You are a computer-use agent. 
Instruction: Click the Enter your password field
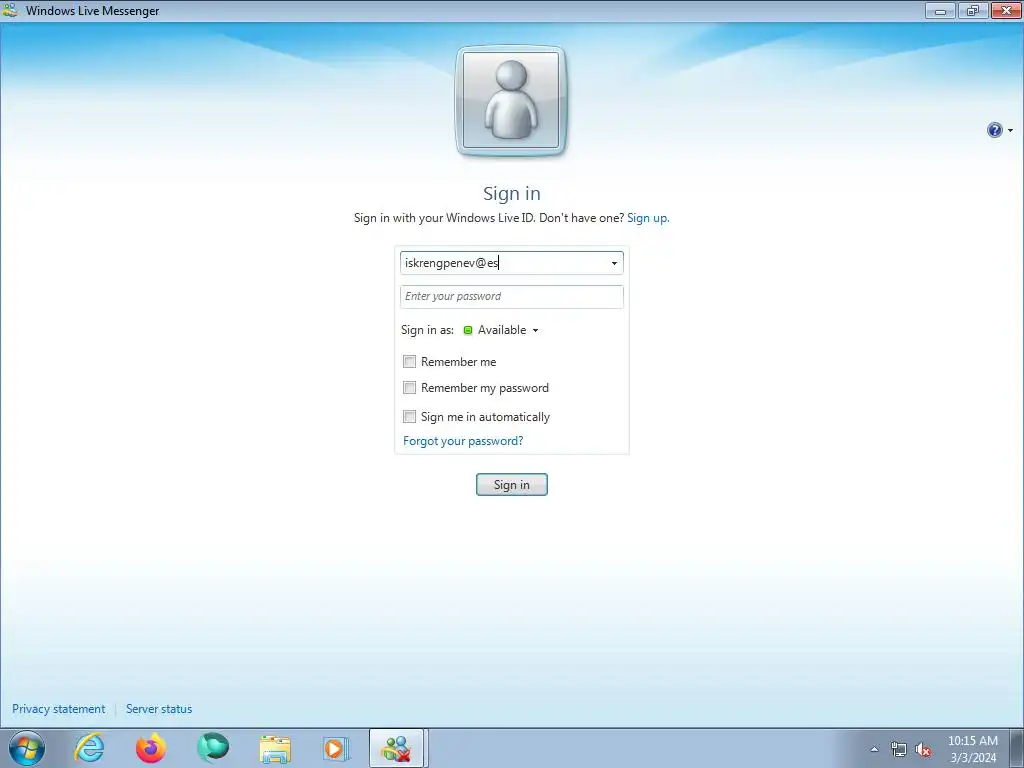(x=511, y=296)
